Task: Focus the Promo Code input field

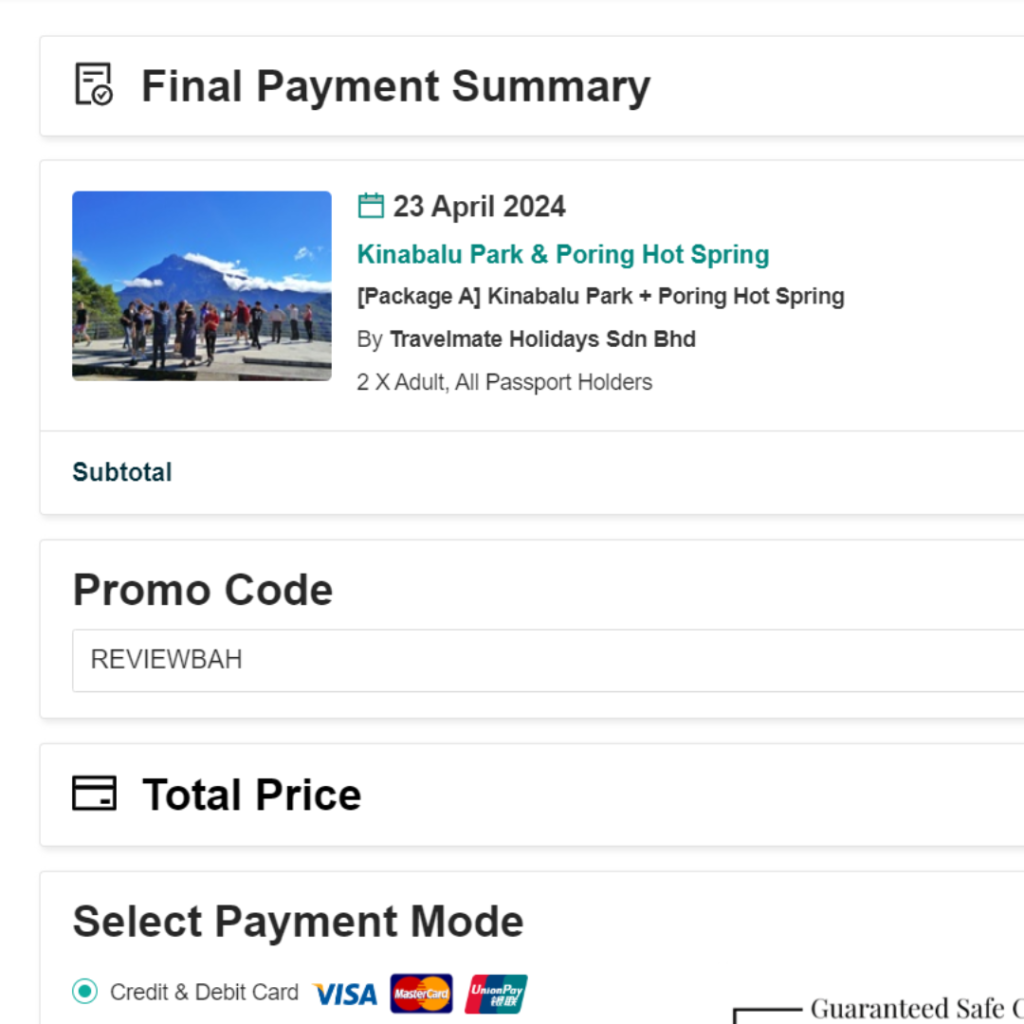Action: (548, 660)
